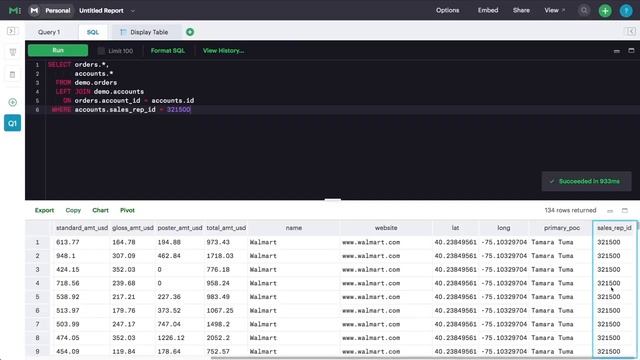
Task: Click the Chart button
Action: tap(100, 210)
